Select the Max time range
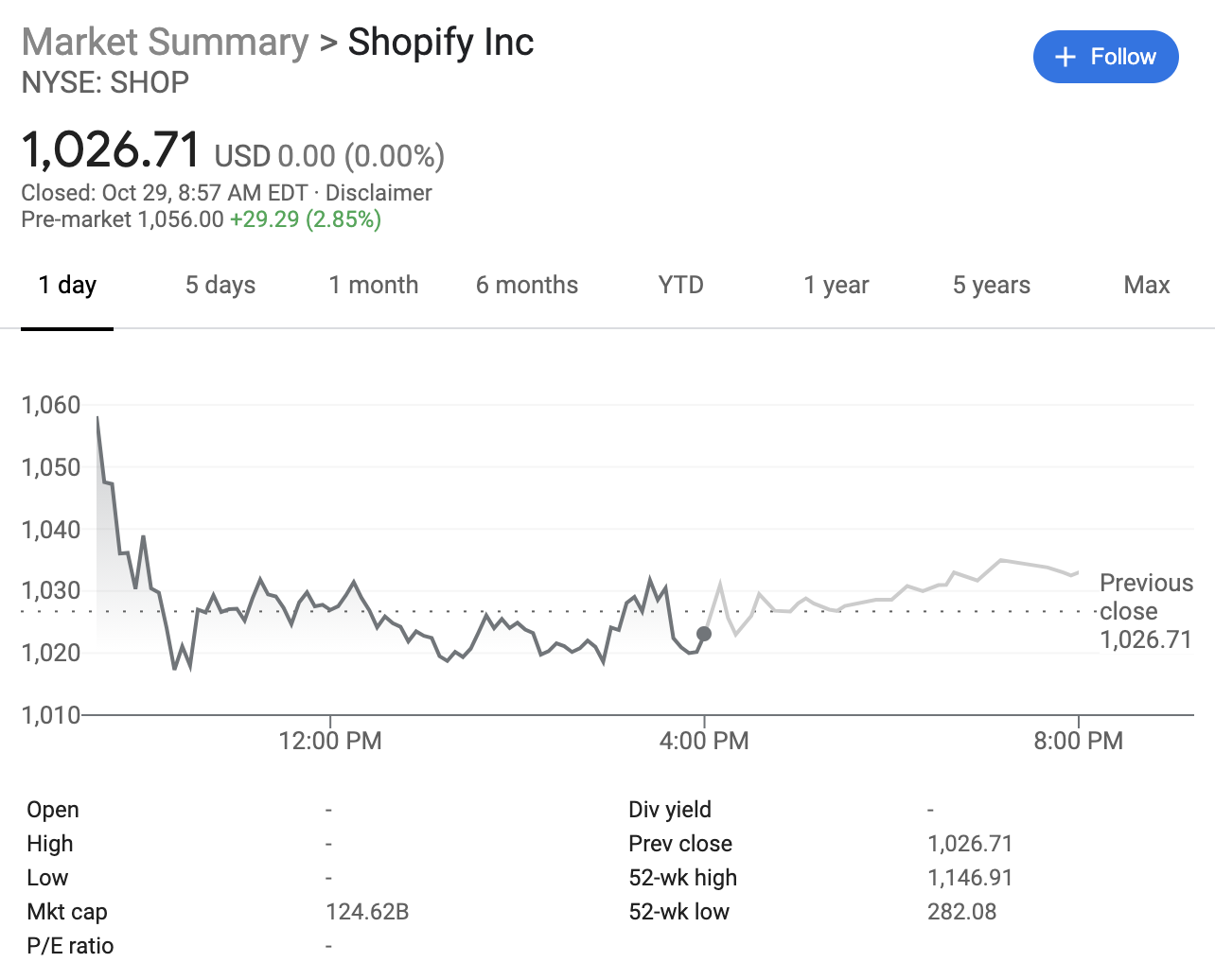The width and height of the screenshot is (1215, 980). click(x=1146, y=285)
